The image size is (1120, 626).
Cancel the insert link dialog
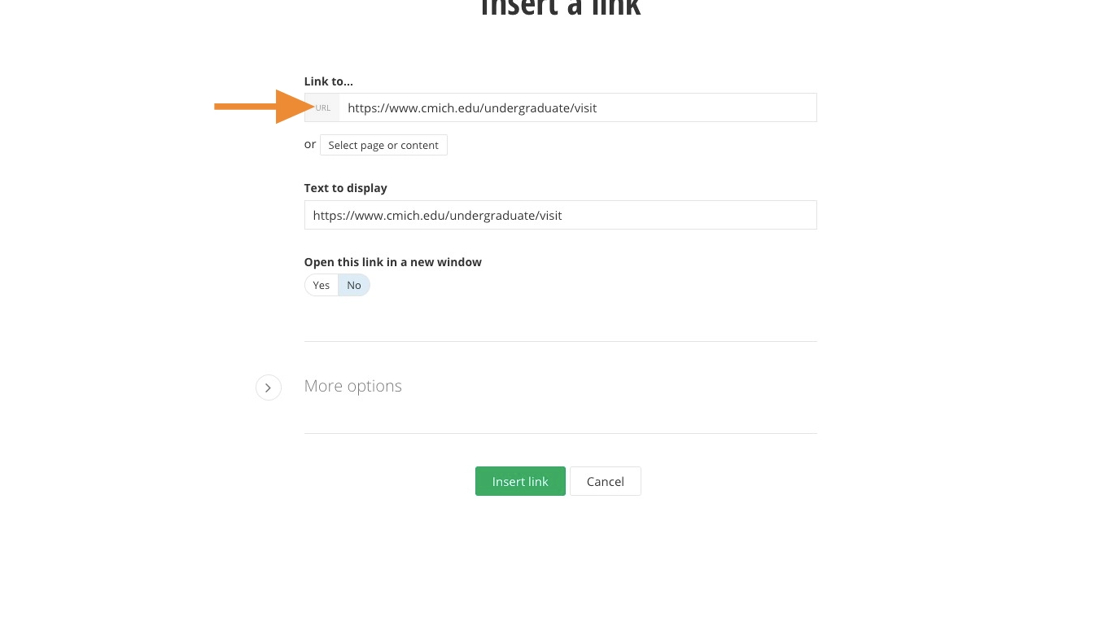[605, 481]
